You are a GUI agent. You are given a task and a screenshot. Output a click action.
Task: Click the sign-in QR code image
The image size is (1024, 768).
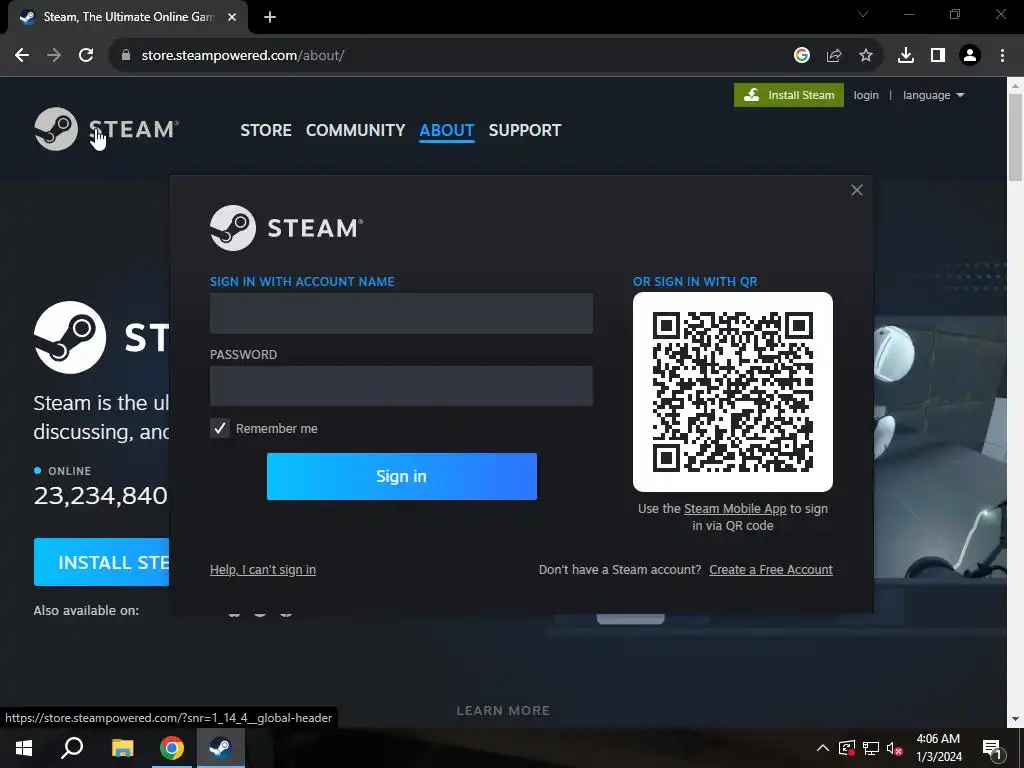(x=733, y=392)
